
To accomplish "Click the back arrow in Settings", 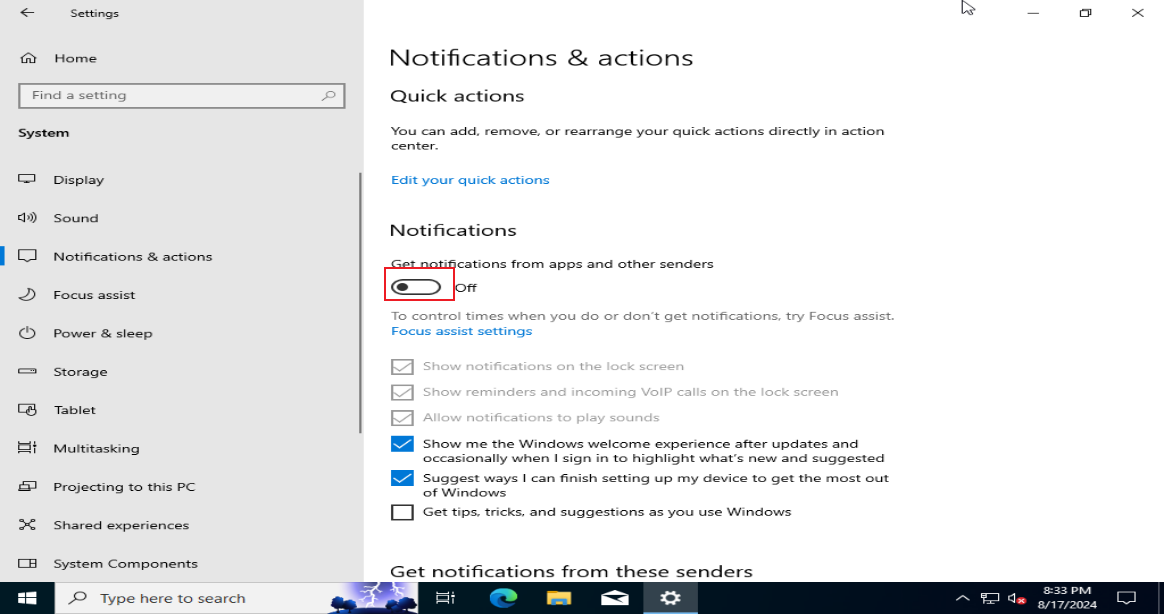I will [27, 13].
